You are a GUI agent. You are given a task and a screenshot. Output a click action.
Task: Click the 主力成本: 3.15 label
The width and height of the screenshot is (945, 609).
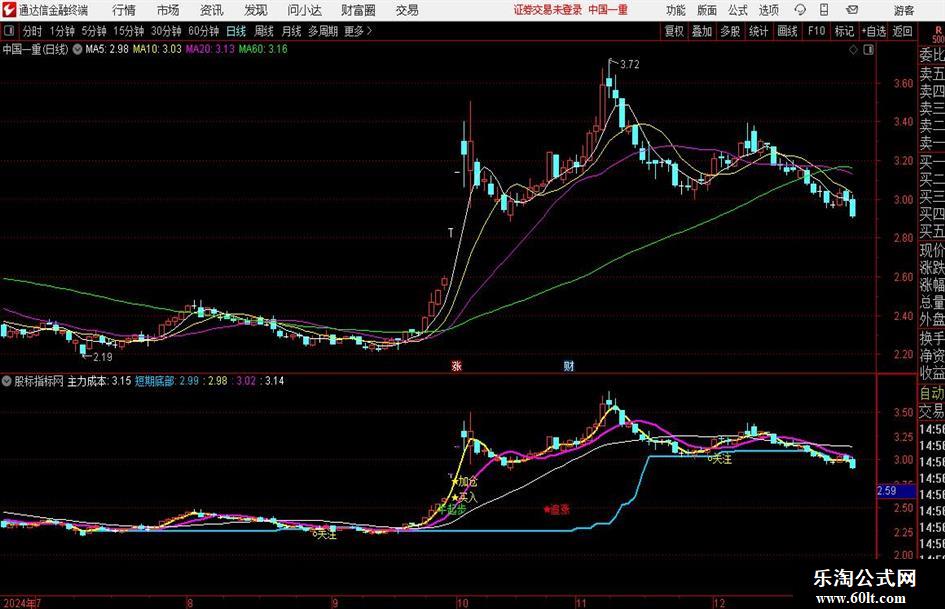[x=99, y=381]
